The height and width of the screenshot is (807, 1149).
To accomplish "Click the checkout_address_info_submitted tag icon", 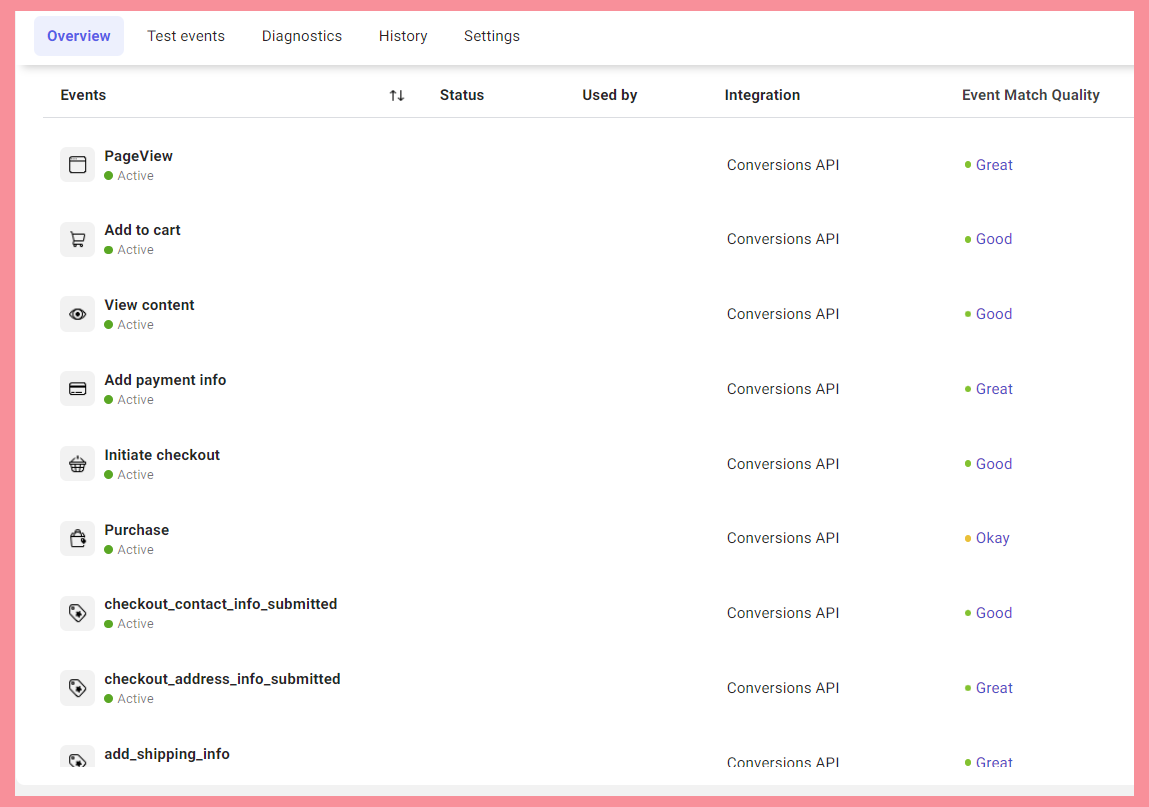I will [x=77, y=688].
